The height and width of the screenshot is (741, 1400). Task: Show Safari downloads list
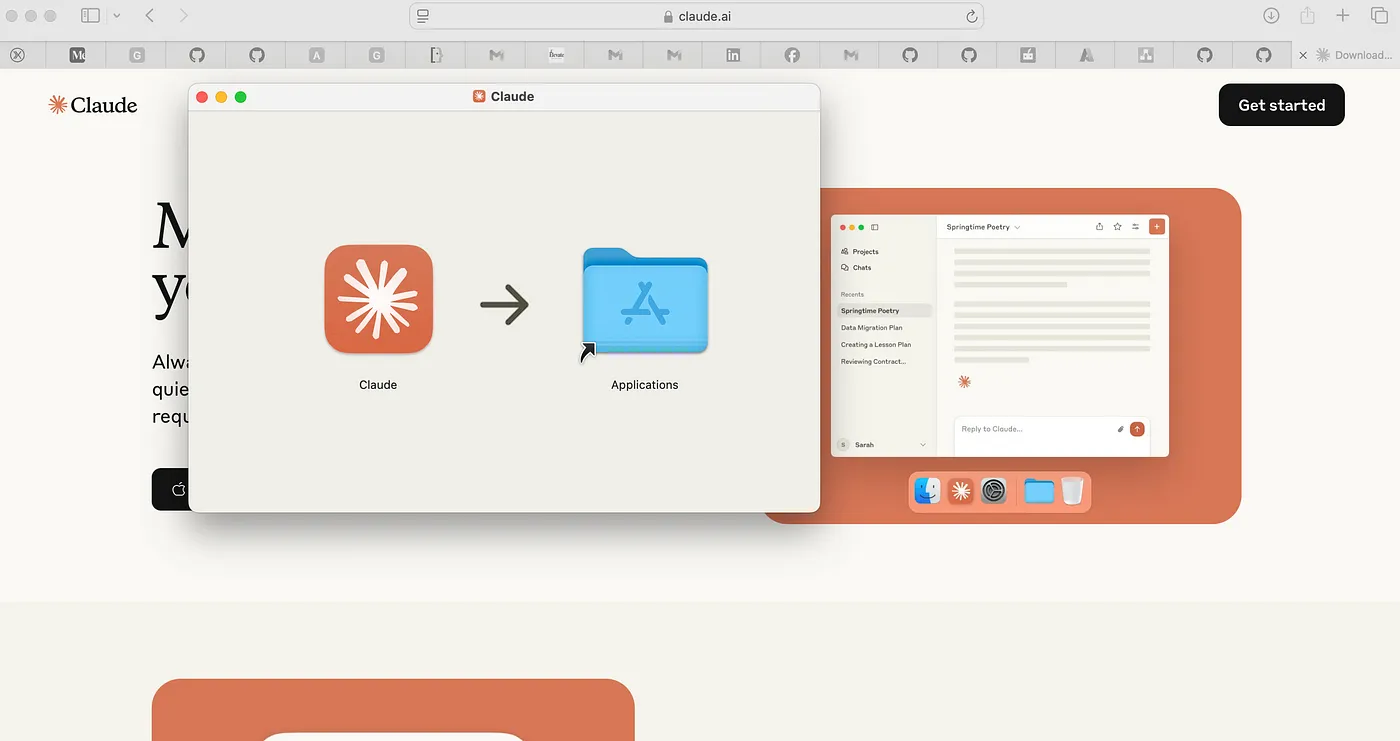tap(1271, 16)
